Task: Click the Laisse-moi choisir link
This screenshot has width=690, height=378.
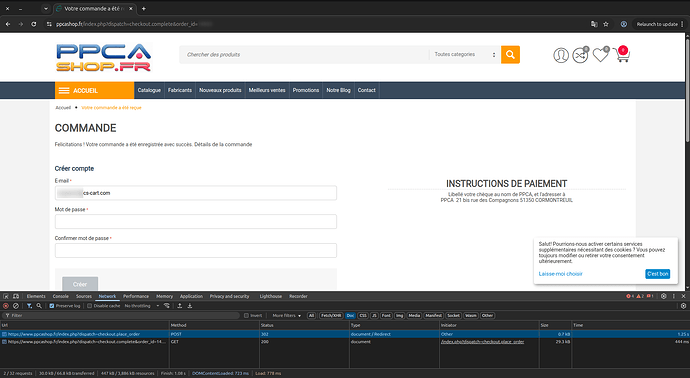Action: pyautogui.click(x=560, y=274)
